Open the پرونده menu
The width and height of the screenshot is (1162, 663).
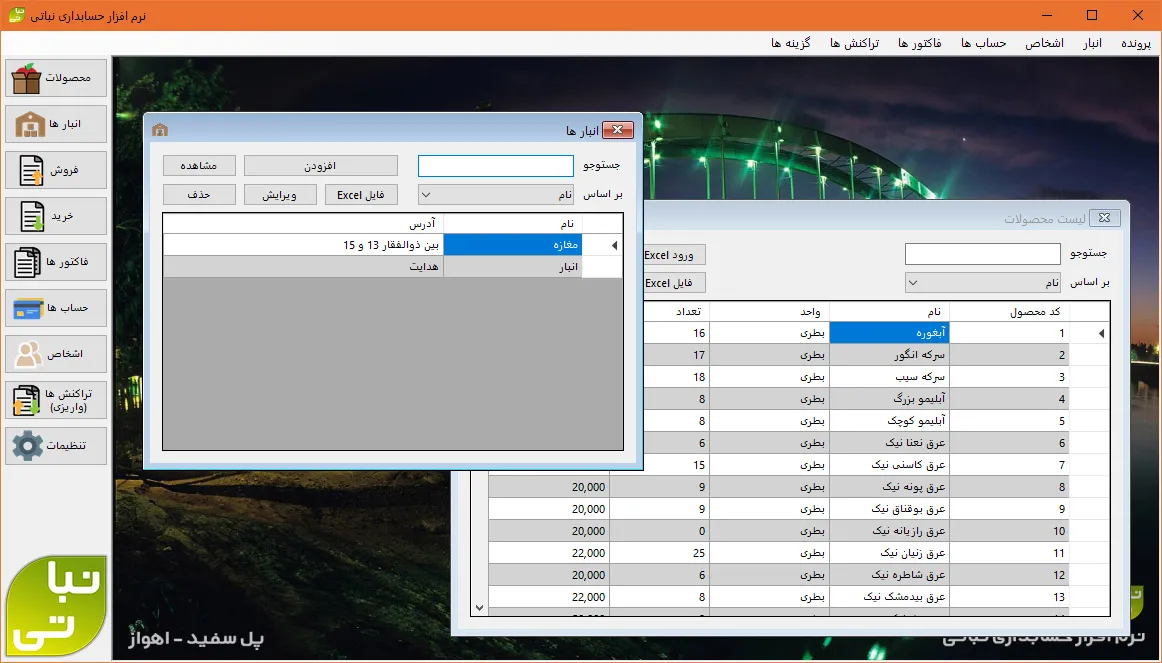tap(1135, 43)
